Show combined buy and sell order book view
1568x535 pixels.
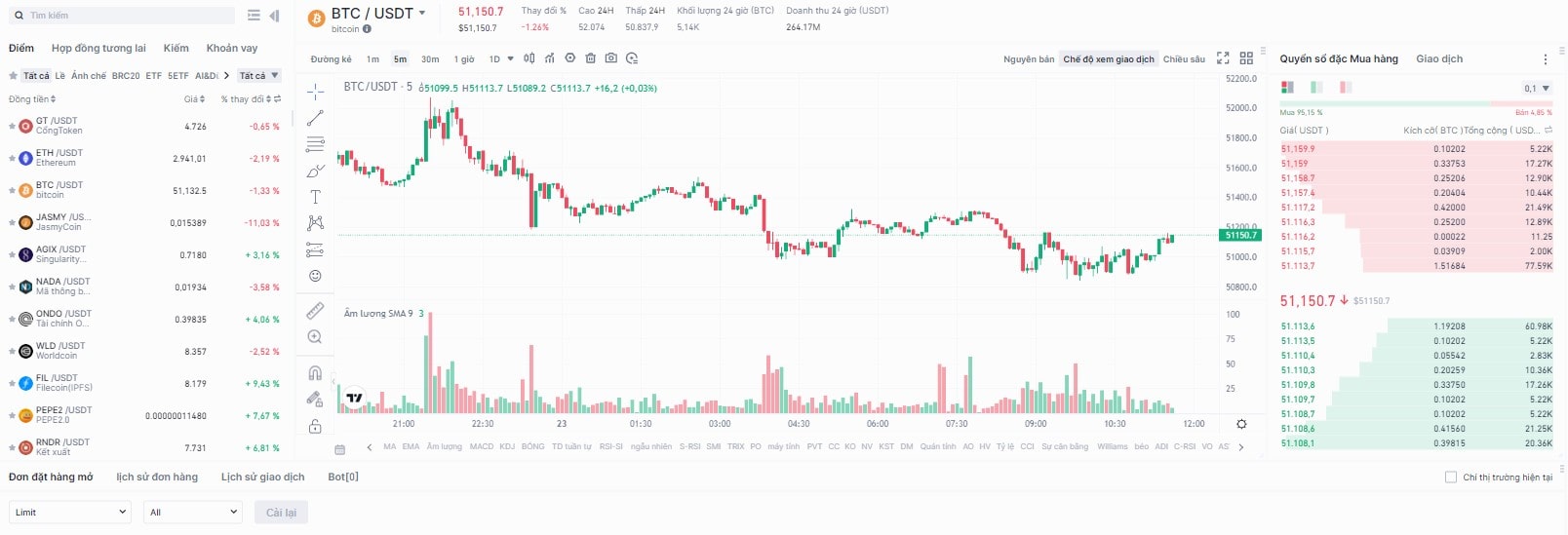1287,88
